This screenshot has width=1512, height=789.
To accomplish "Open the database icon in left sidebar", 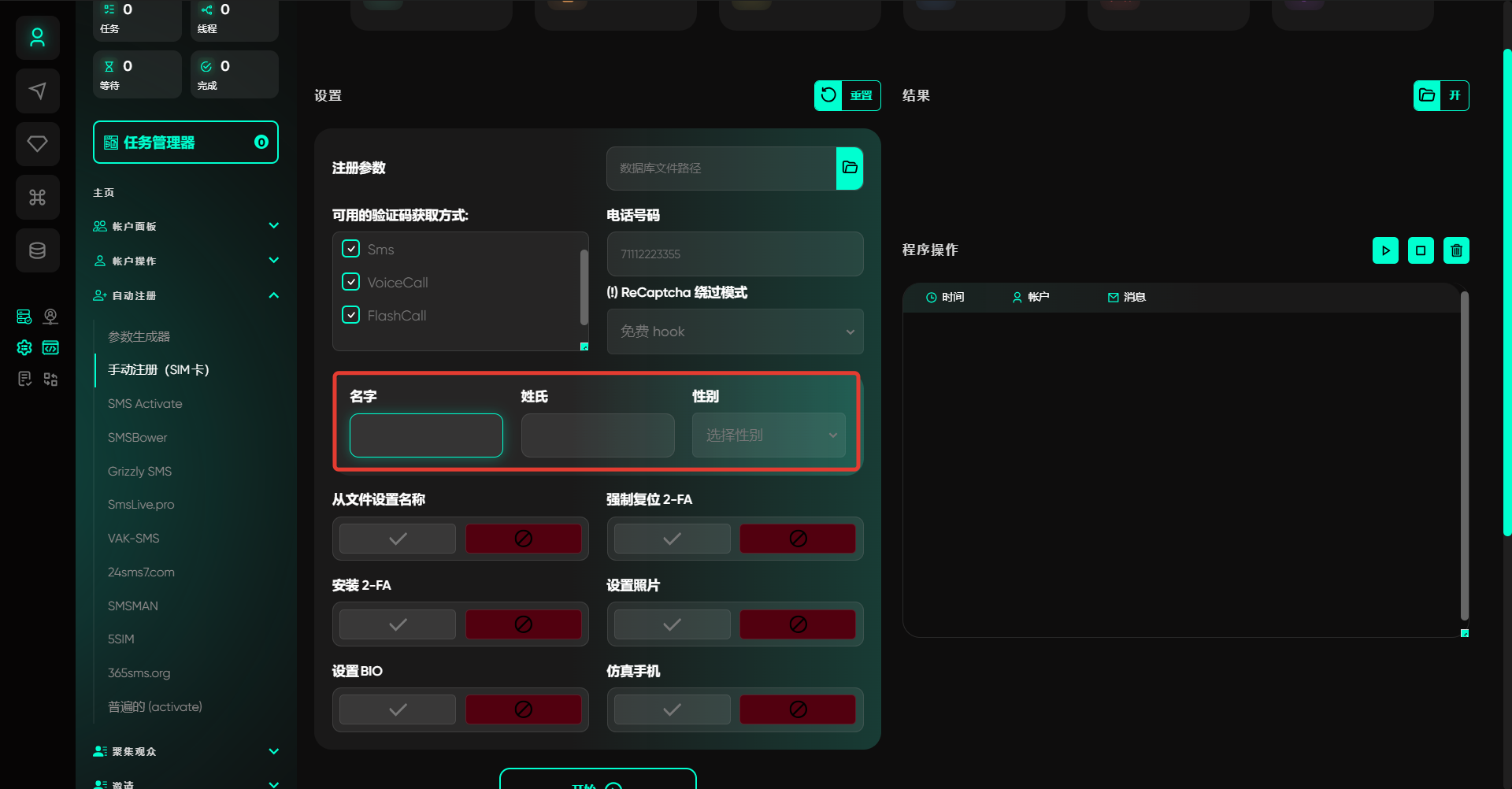I will (37, 250).
